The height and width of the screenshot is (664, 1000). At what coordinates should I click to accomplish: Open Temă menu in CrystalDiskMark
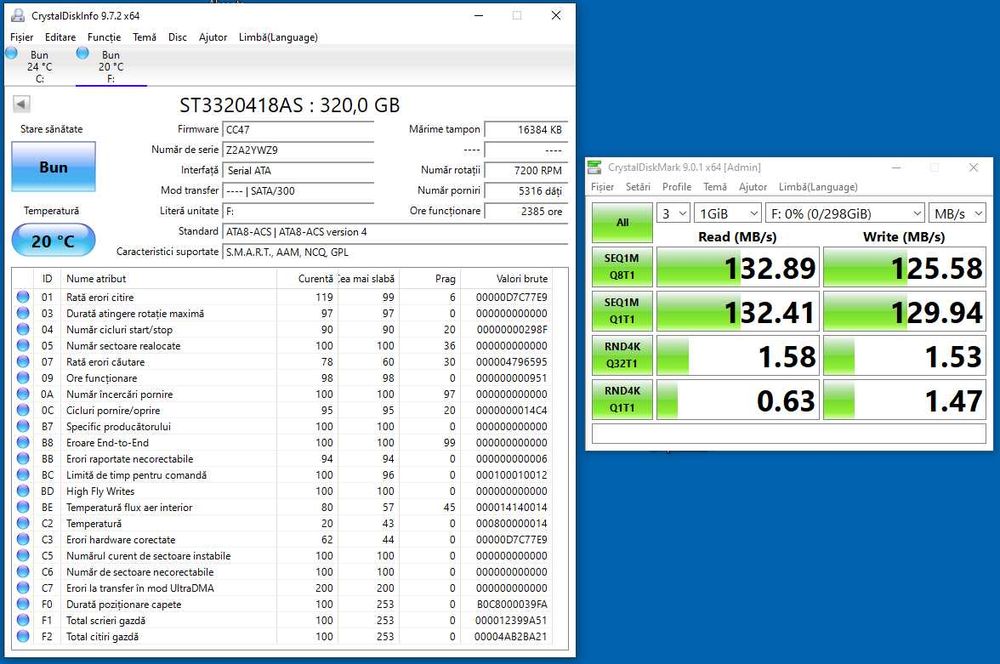(x=715, y=187)
